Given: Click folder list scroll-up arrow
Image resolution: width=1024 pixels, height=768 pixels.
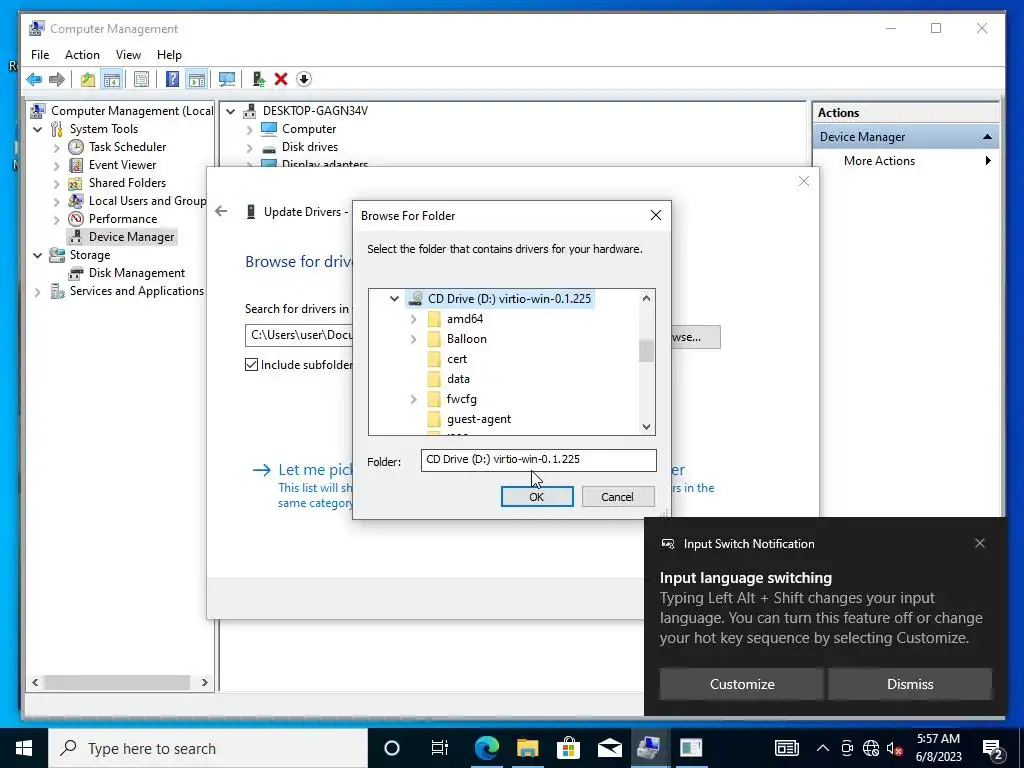Looking at the screenshot, I should (646, 298).
